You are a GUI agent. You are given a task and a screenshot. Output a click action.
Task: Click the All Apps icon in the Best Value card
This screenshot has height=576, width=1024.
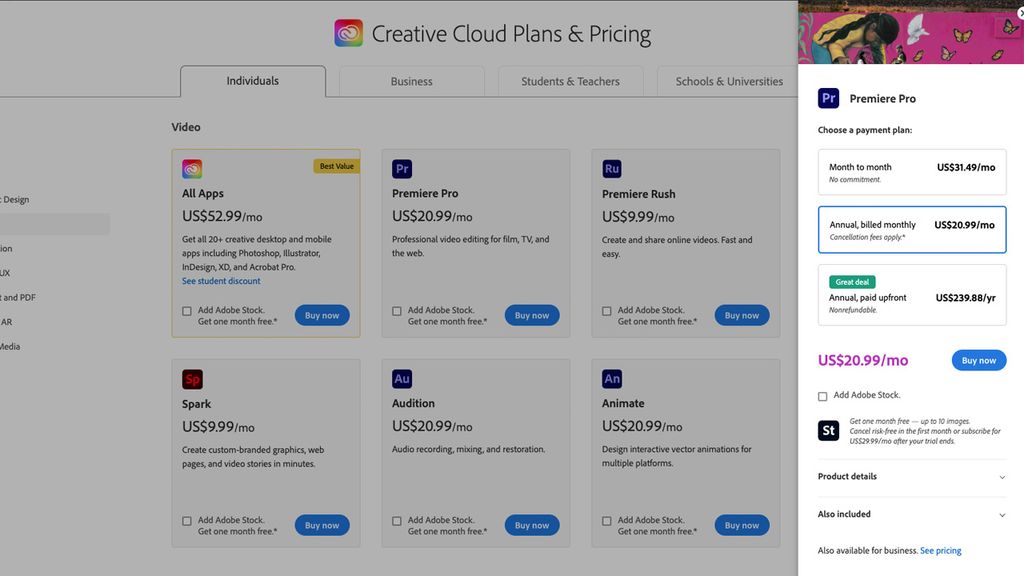pos(191,168)
